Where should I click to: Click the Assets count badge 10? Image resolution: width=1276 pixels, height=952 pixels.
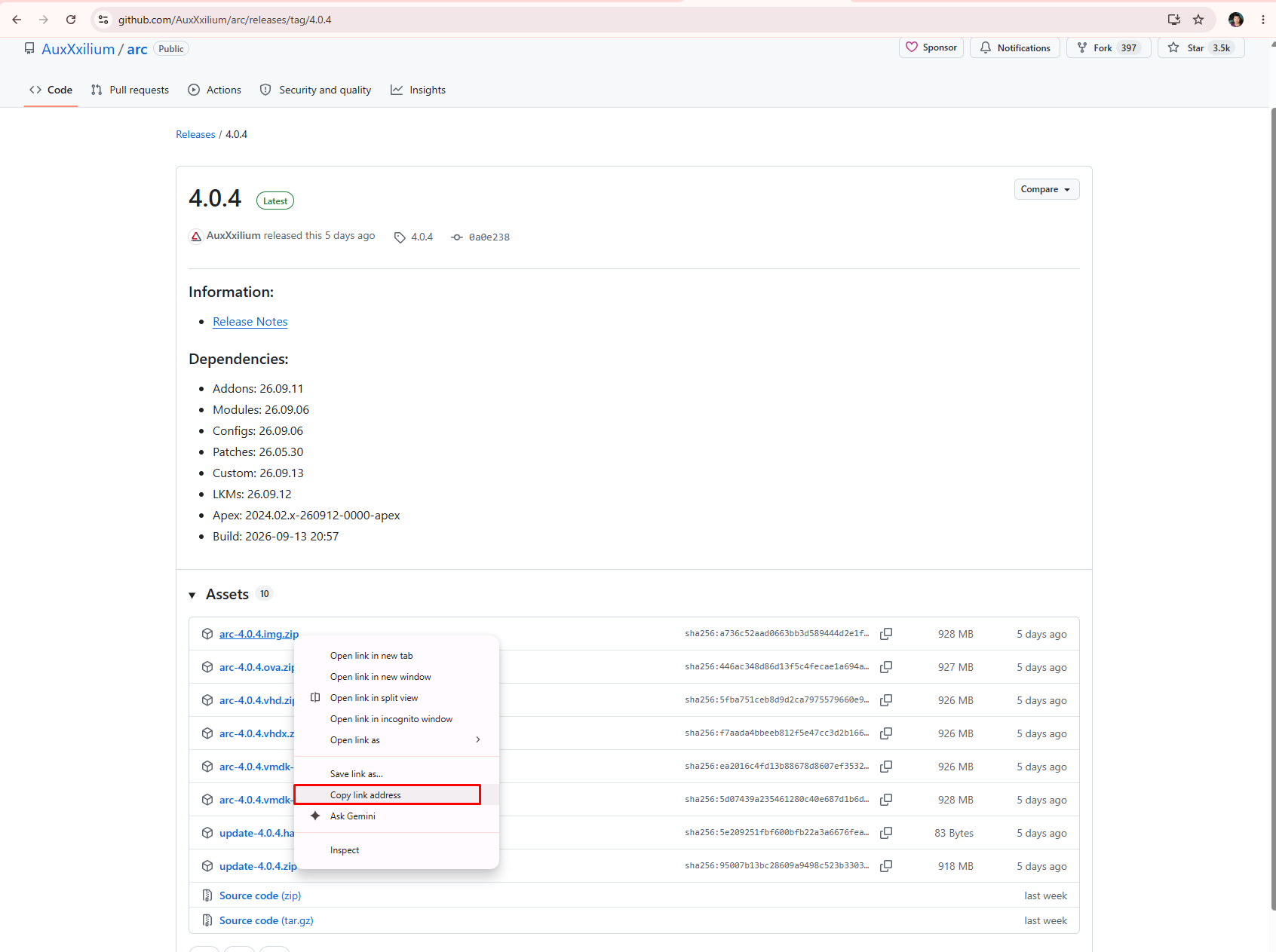(x=264, y=594)
